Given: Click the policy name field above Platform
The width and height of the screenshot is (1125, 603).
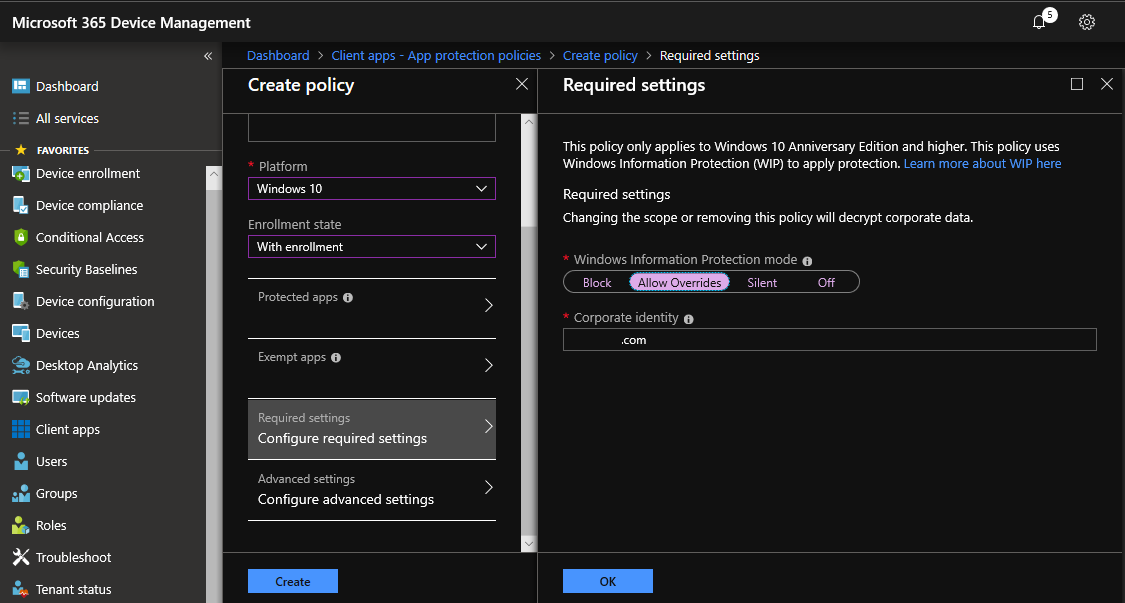Looking at the screenshot, I should pos(372,128).
